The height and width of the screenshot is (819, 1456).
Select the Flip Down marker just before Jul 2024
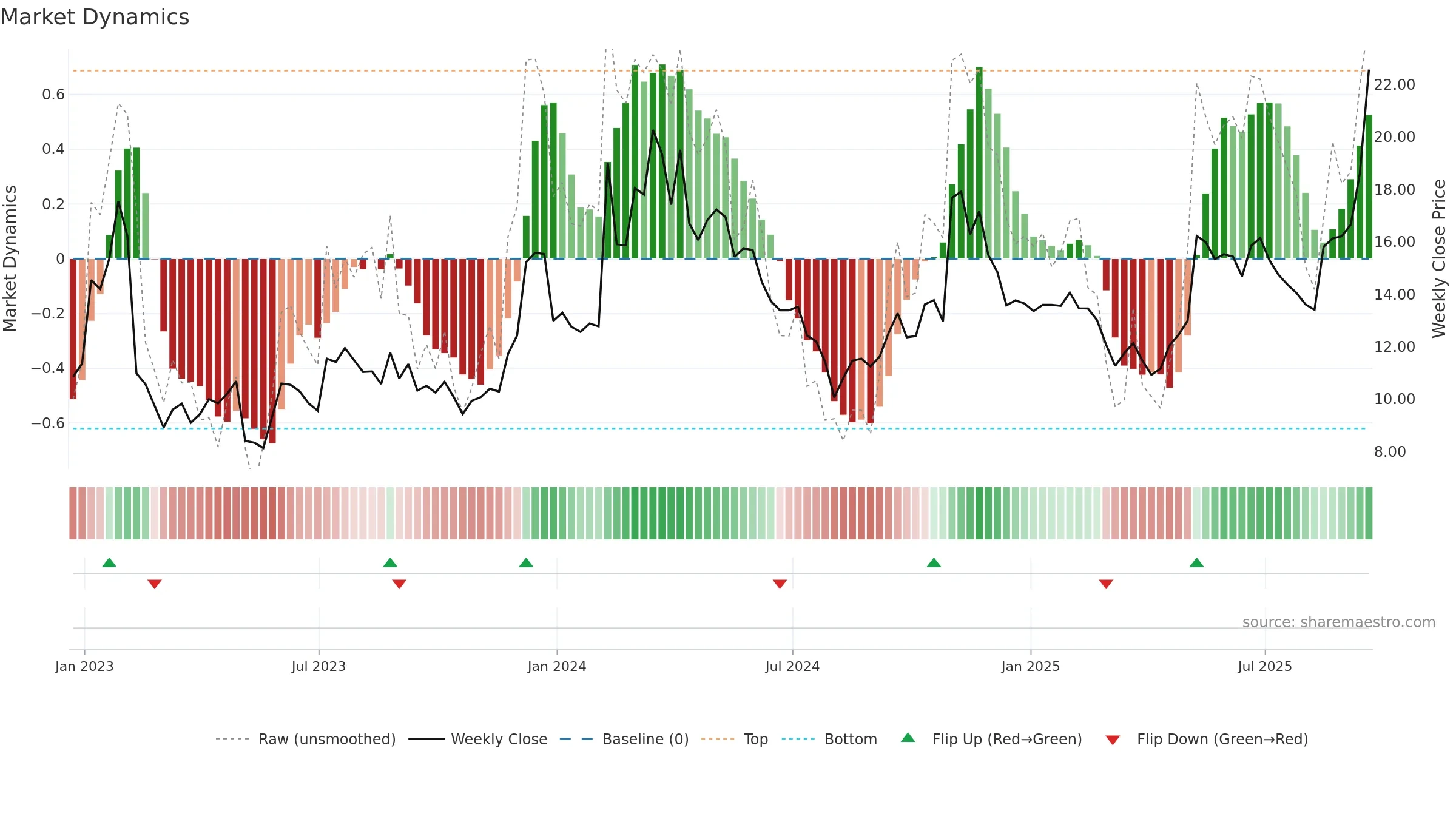tap(780, 584)
